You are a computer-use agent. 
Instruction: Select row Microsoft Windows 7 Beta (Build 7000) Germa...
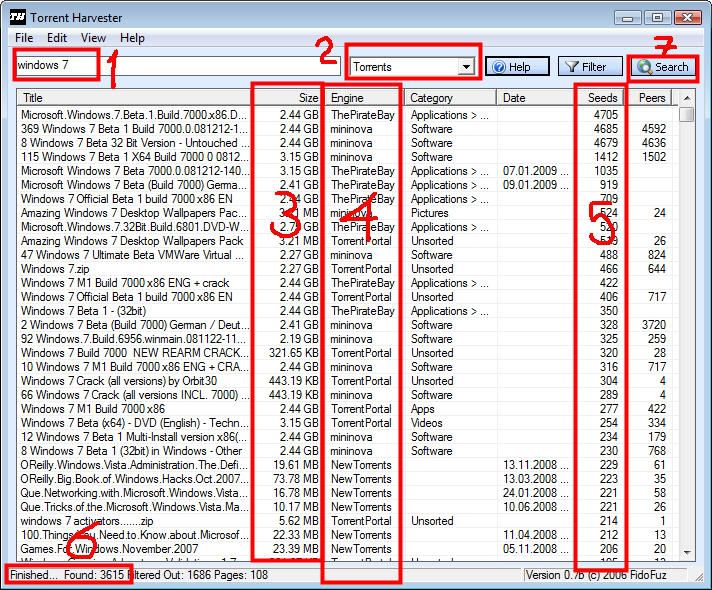345,185
